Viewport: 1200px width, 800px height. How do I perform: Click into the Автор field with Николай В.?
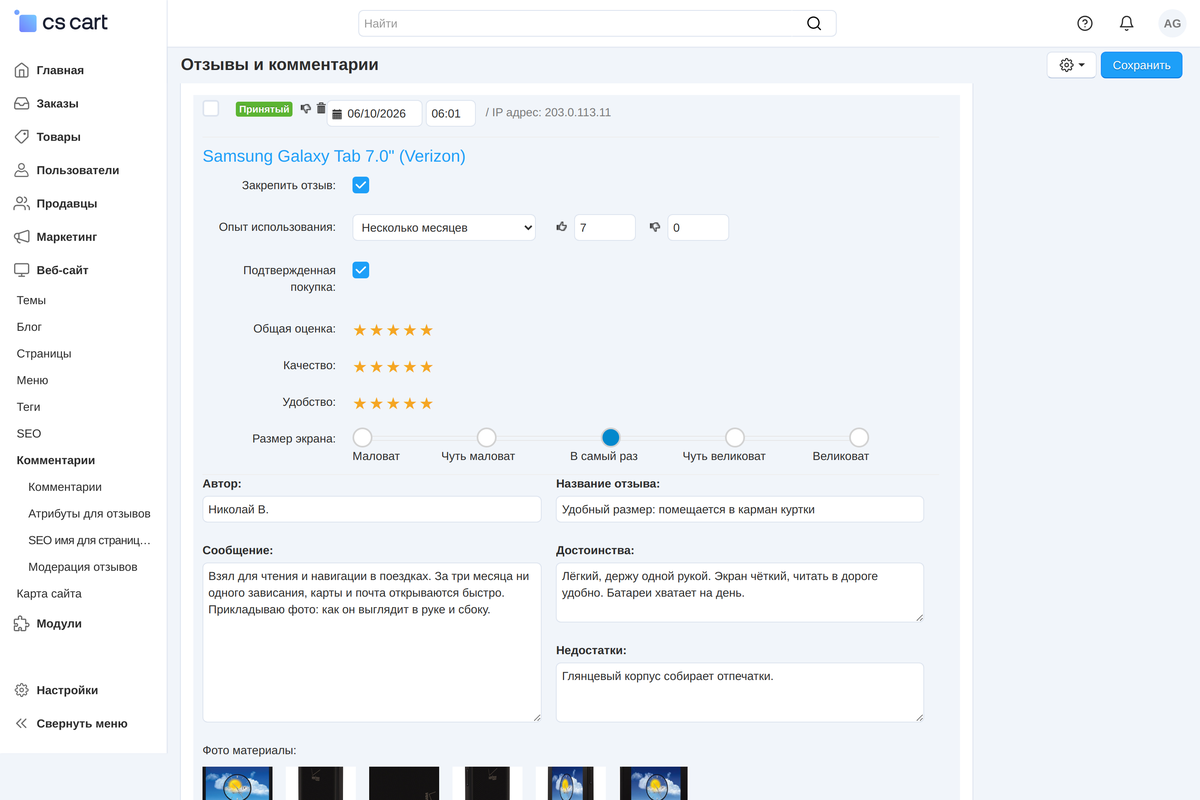pyautogui.click(x=372, y=509)
